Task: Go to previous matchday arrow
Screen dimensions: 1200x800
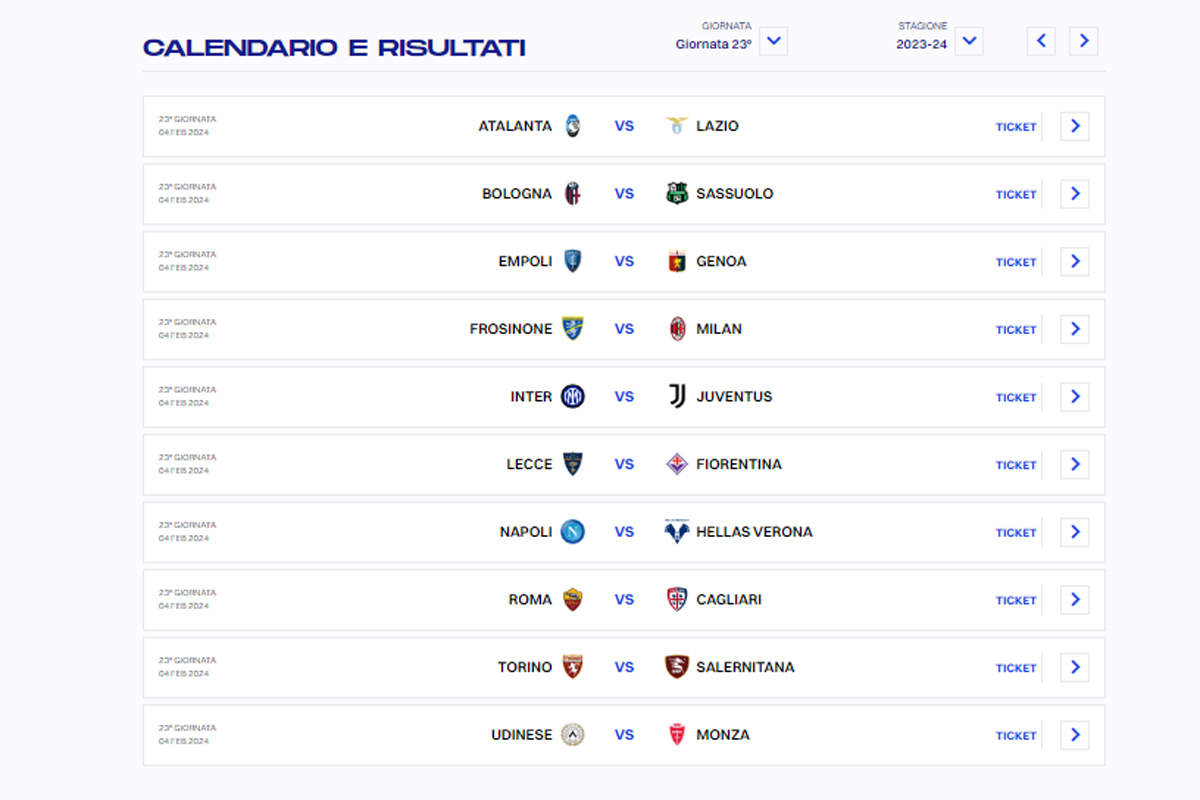Action: 1041,41
